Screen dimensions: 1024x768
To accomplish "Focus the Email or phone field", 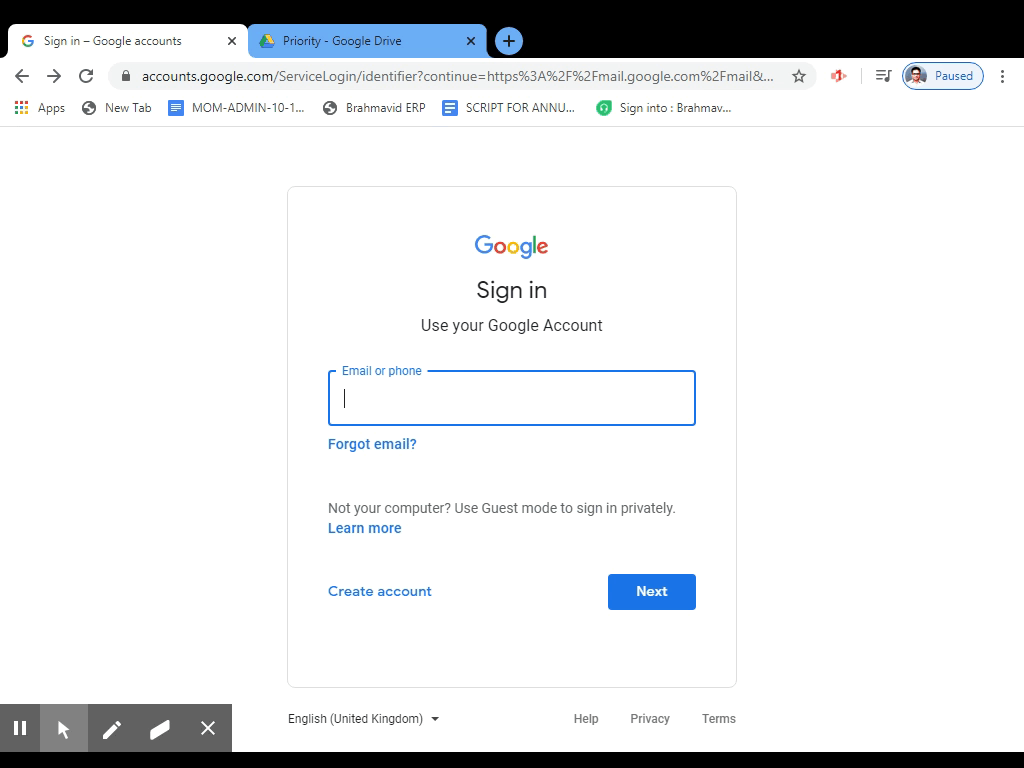I will point(511,398).
